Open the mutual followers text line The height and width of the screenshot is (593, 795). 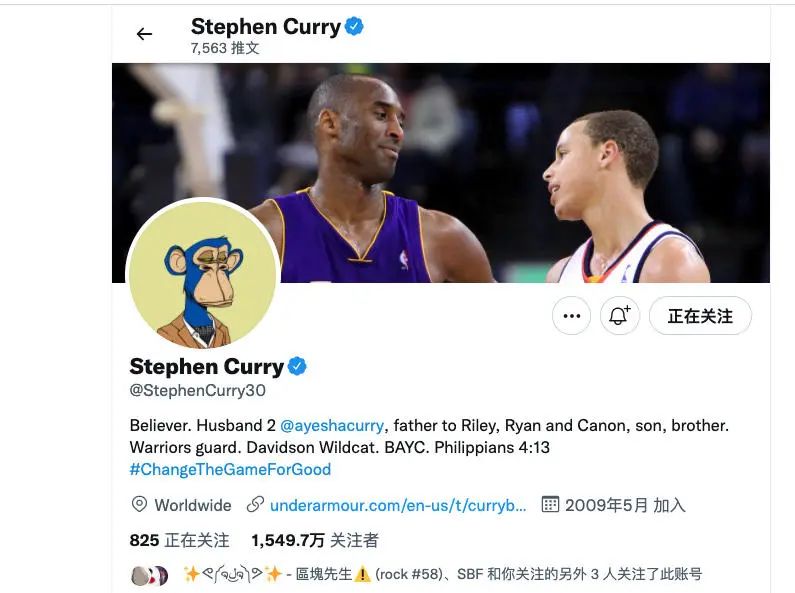pos(443,574)
